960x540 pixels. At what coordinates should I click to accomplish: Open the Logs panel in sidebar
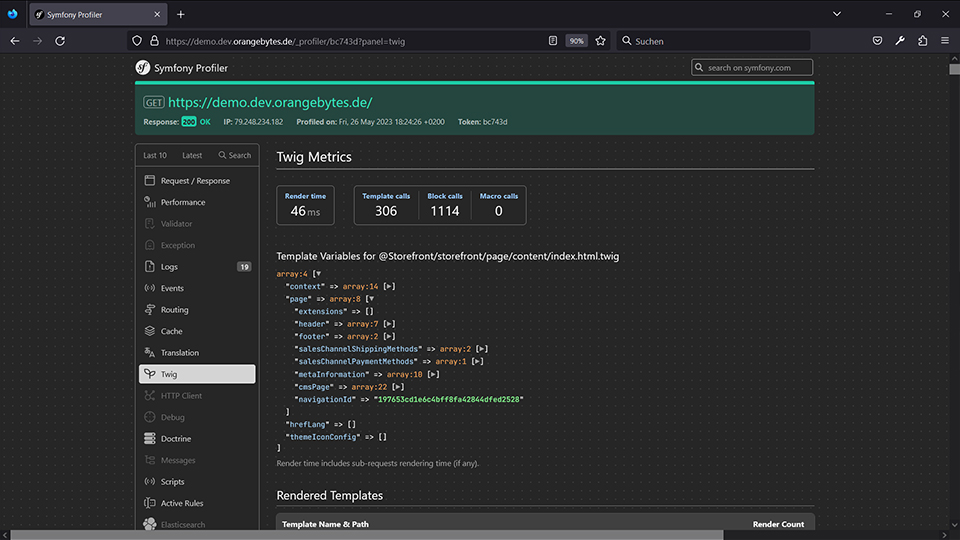click(169, 267)
